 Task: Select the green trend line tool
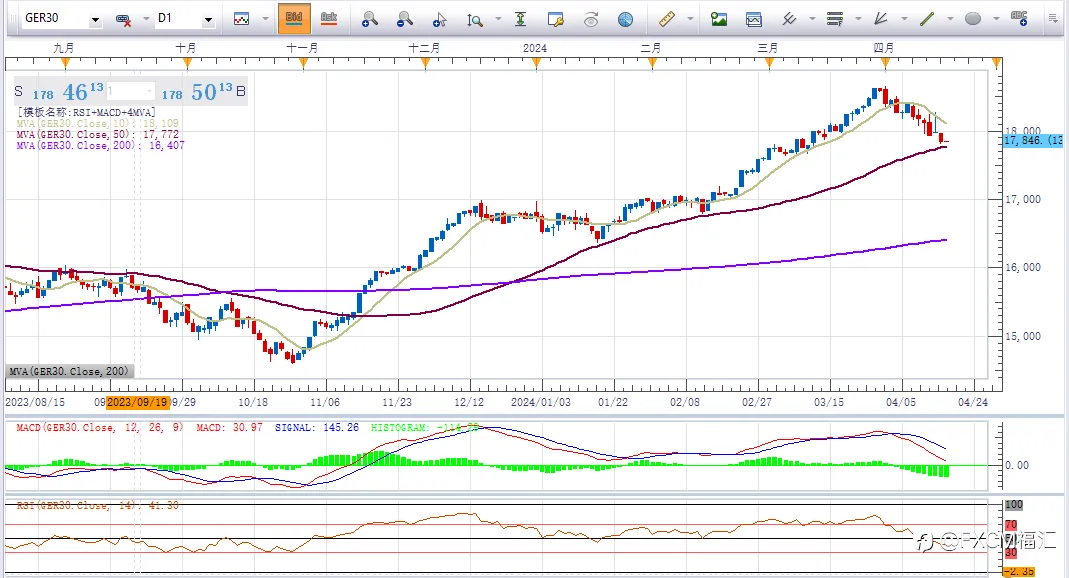[927, 19]
